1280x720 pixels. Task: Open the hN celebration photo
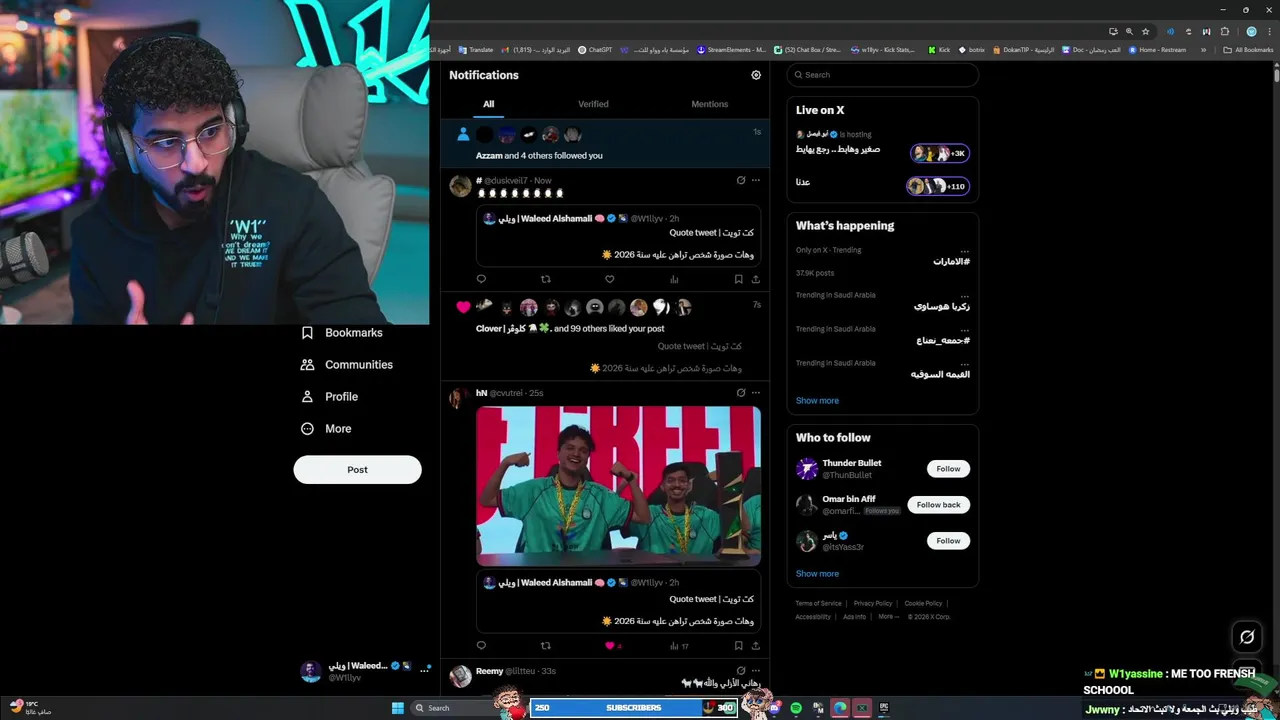tap(618, 486)
